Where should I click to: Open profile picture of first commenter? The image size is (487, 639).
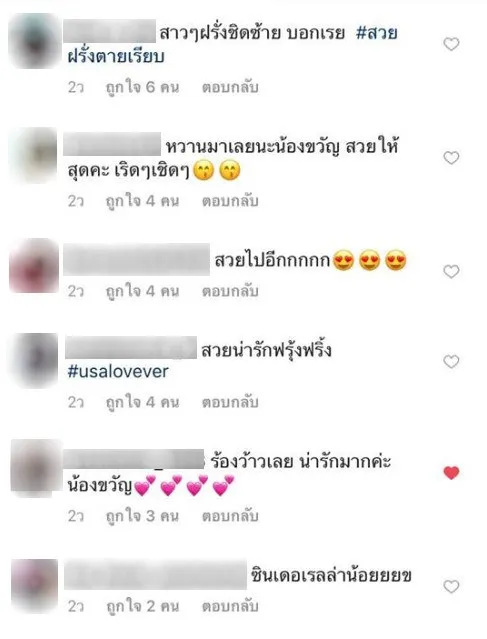coord(34,41)
